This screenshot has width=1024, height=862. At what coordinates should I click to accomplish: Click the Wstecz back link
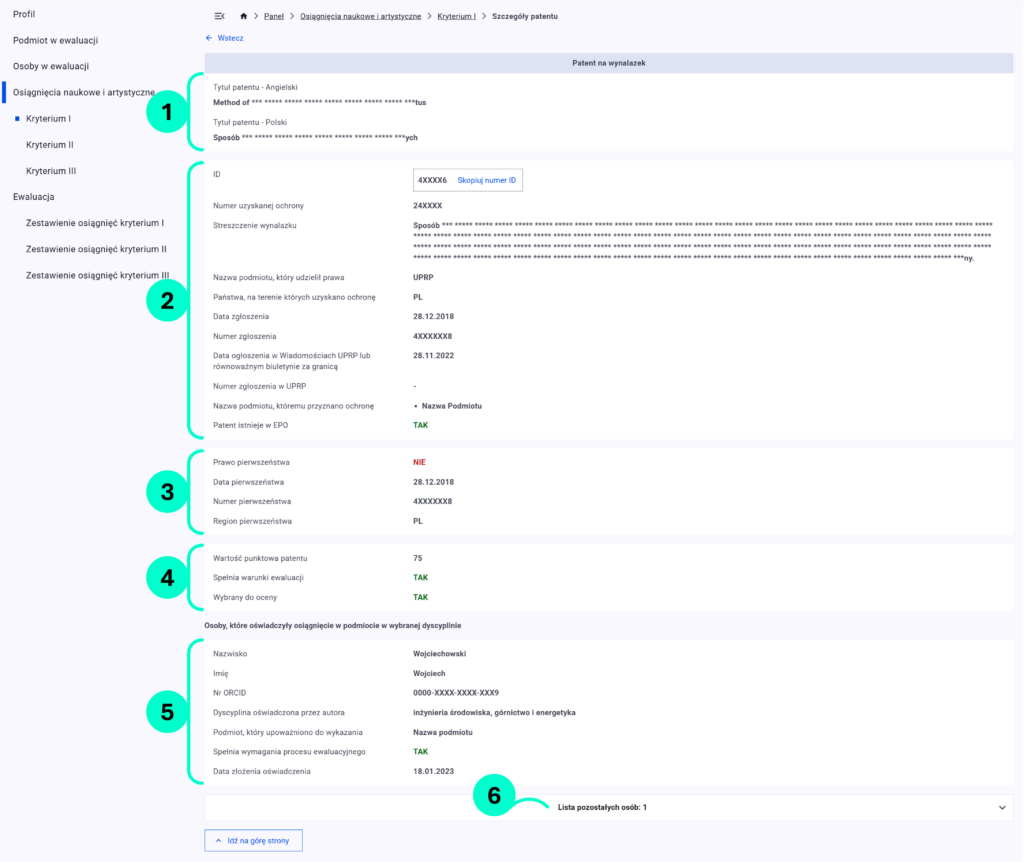[225, 38]
